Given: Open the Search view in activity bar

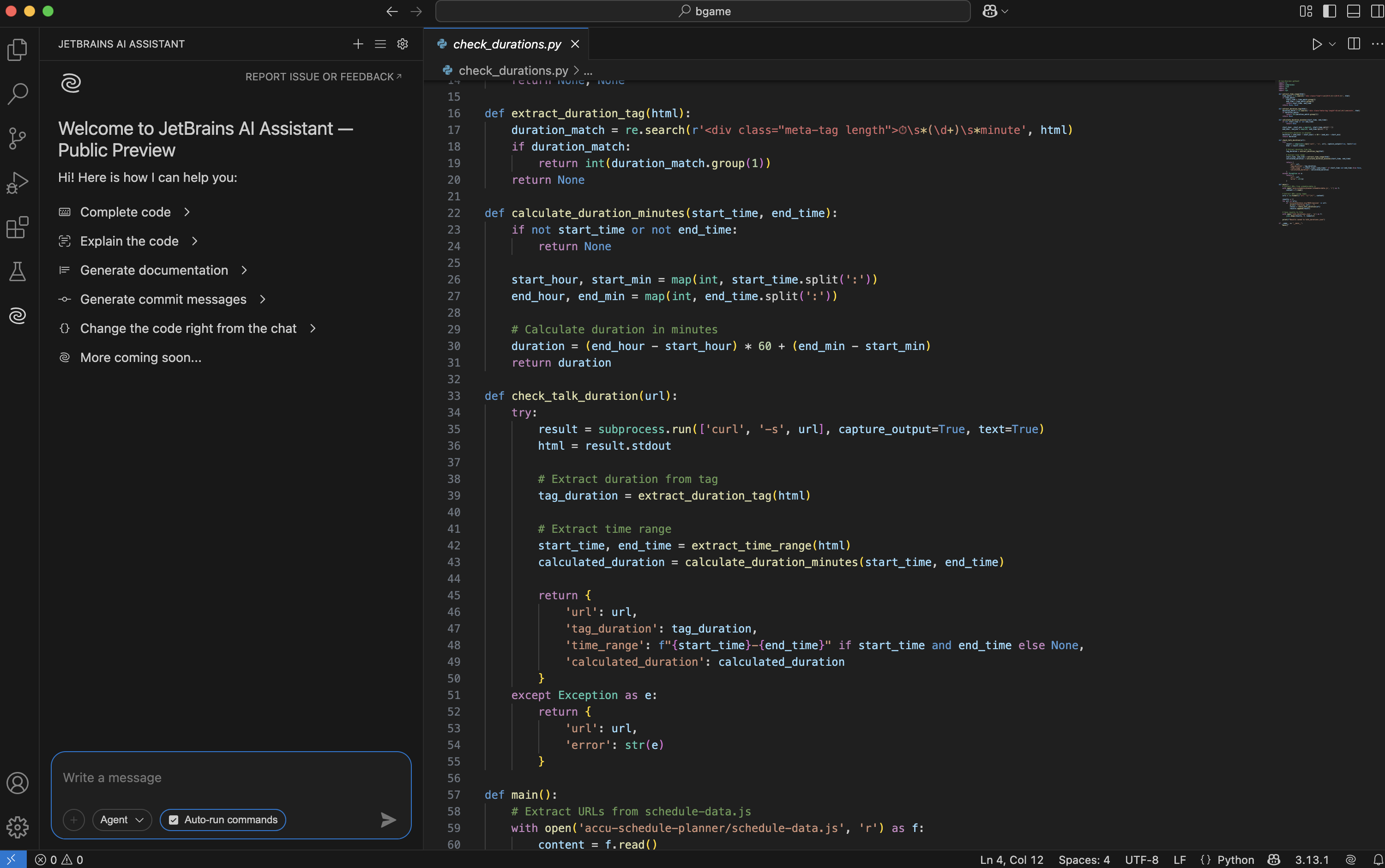Looking at the screenshot, I should point(17,94).
